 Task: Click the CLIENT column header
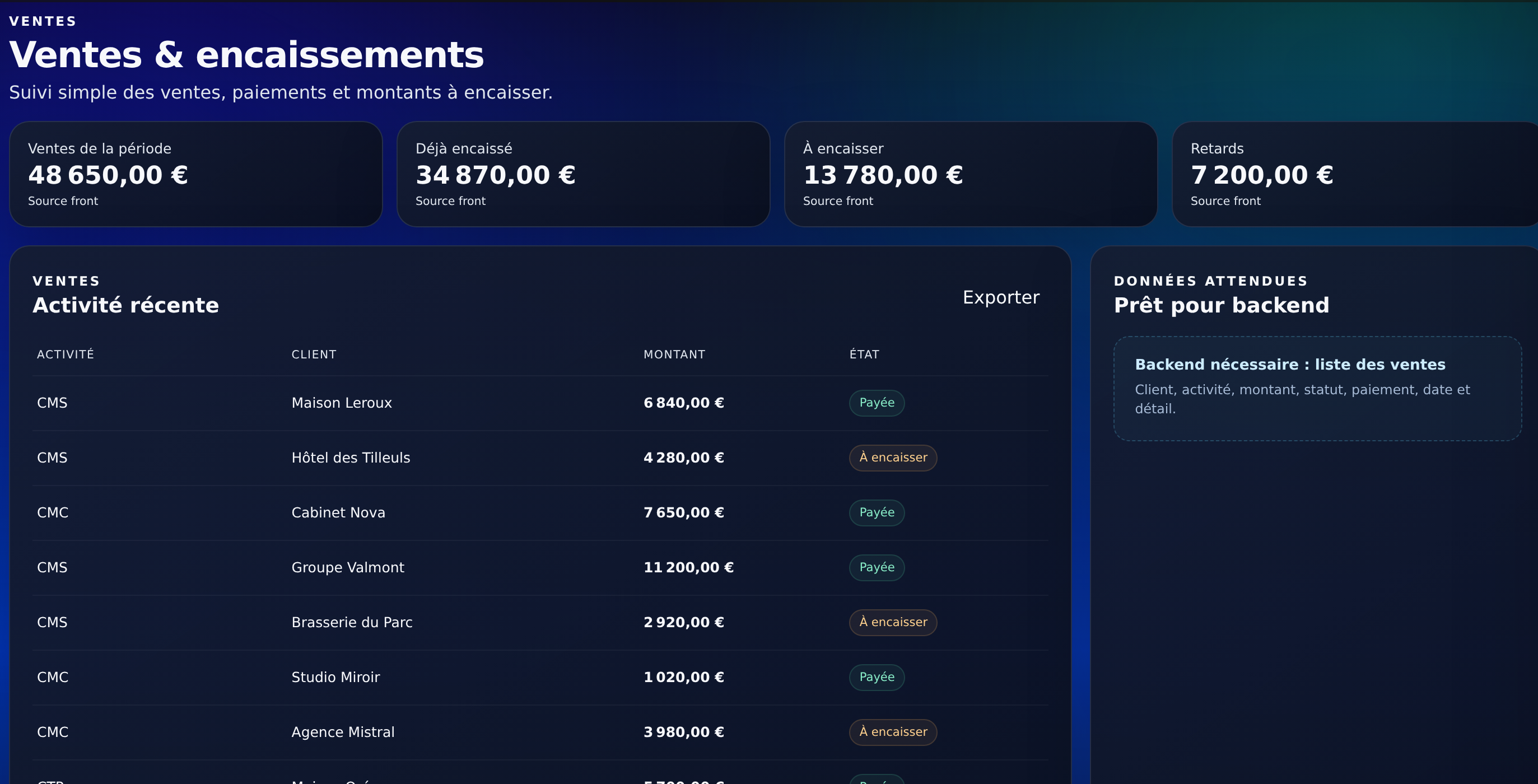(314, 354)
